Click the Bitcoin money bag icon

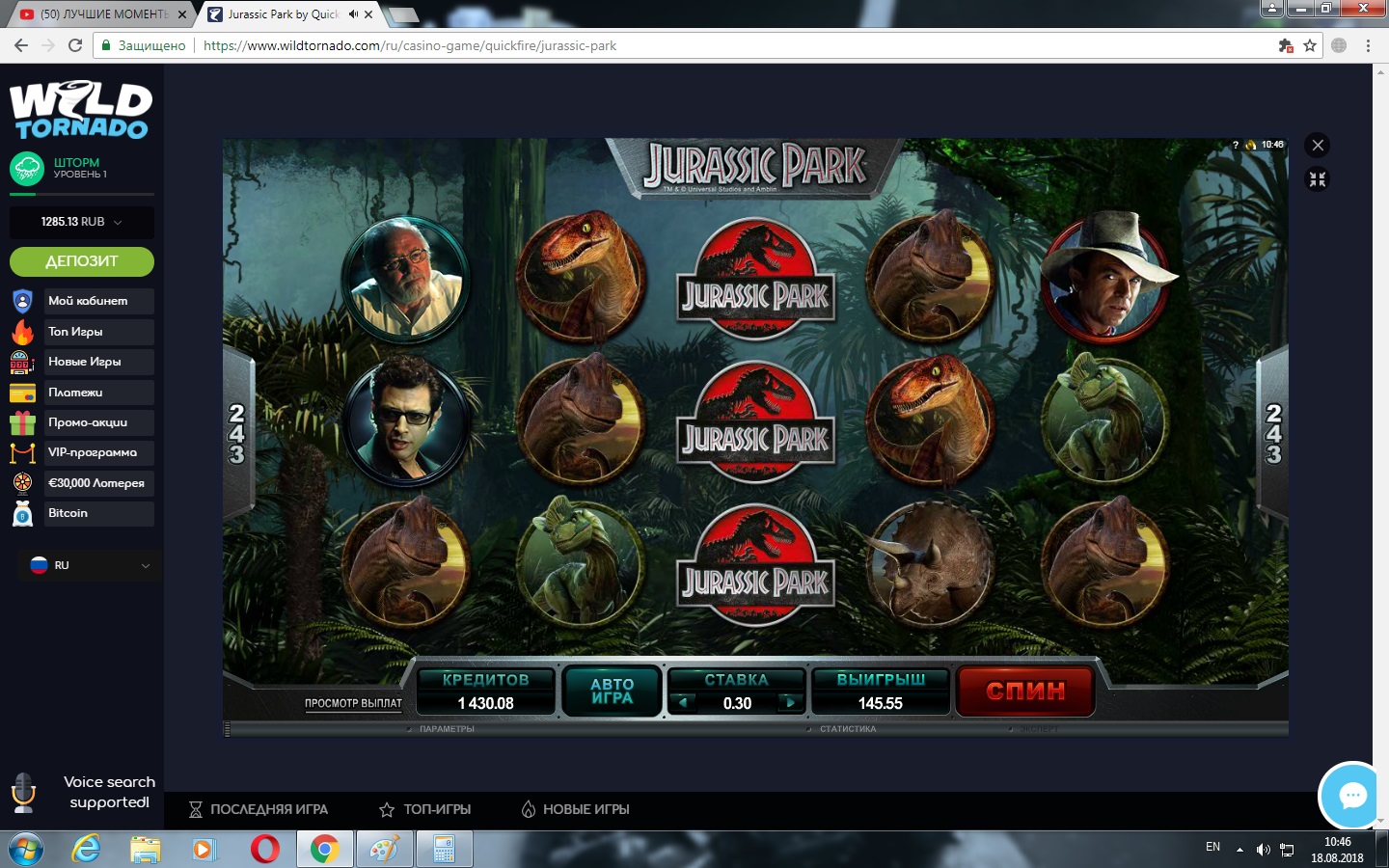click(22, 513)
